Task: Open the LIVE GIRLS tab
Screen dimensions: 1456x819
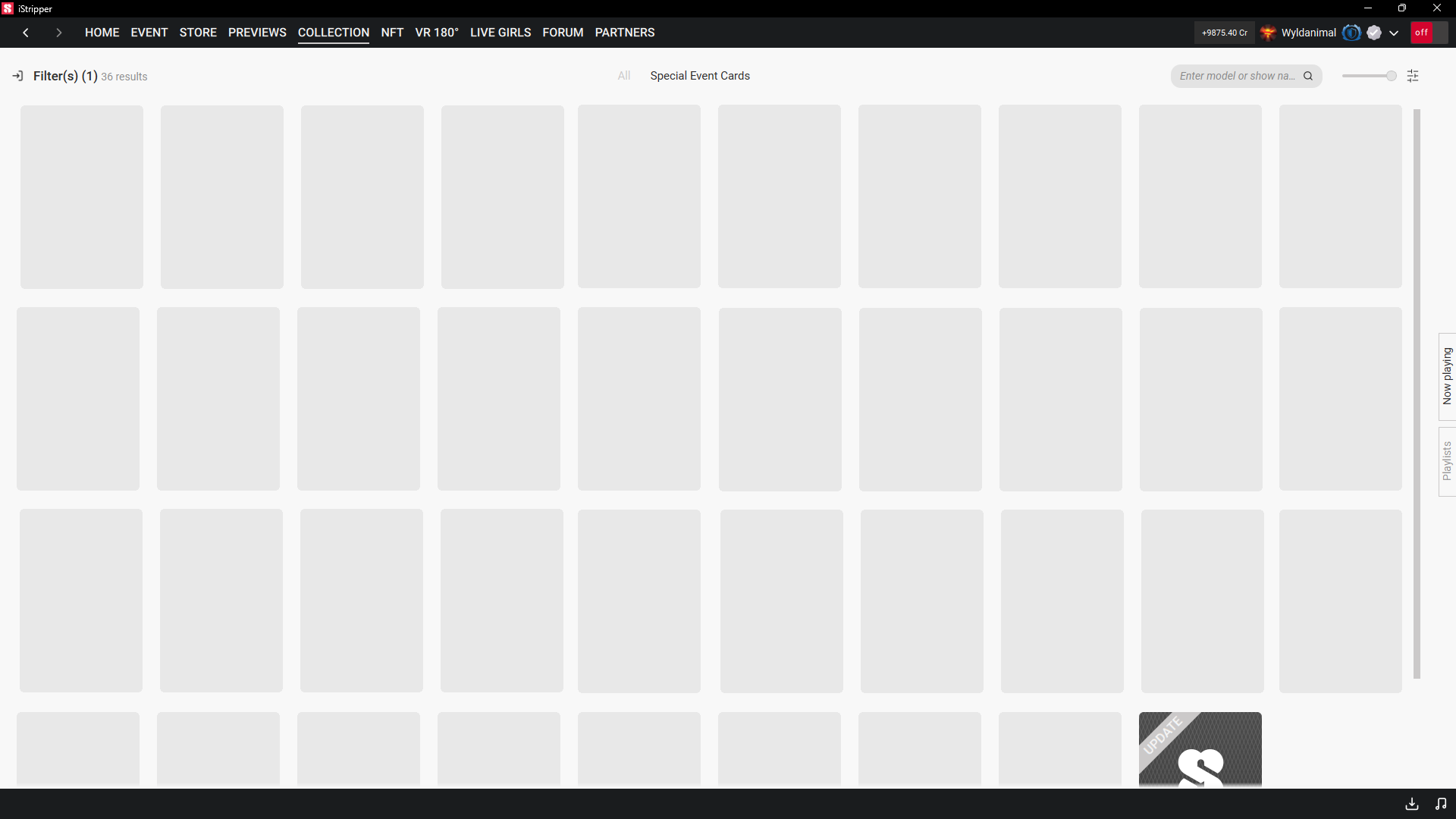Action: [x=500, y=33]
